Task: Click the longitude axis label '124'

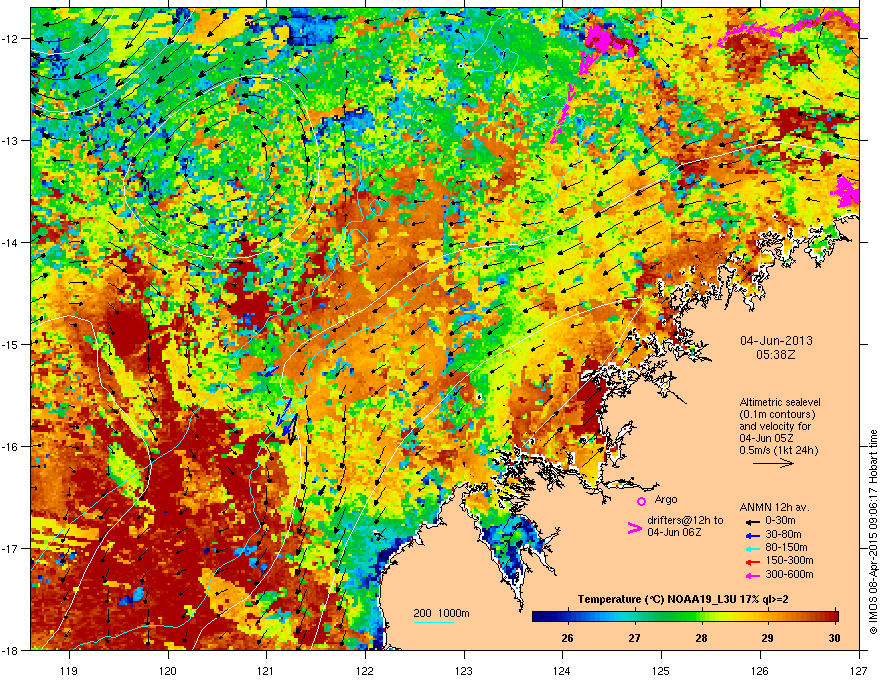Action: coord(562,670)
